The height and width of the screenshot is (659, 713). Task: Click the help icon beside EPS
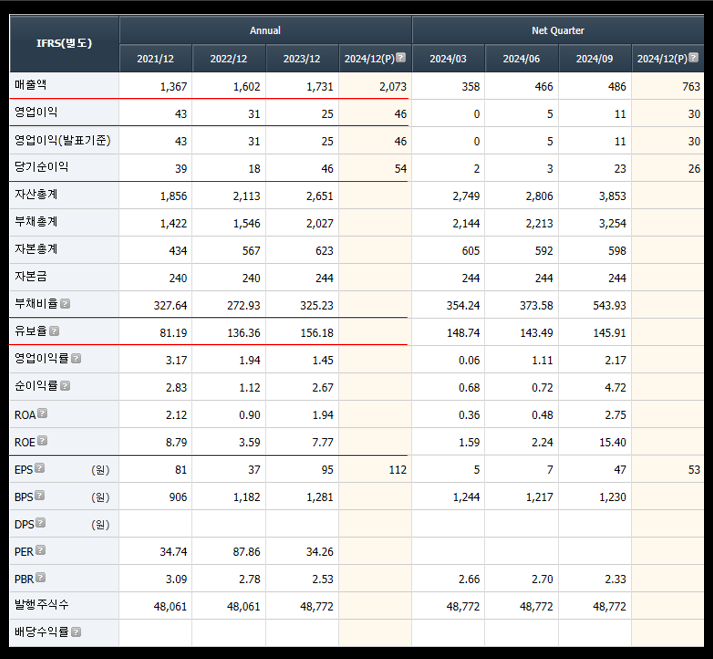[x=40, y=468]
